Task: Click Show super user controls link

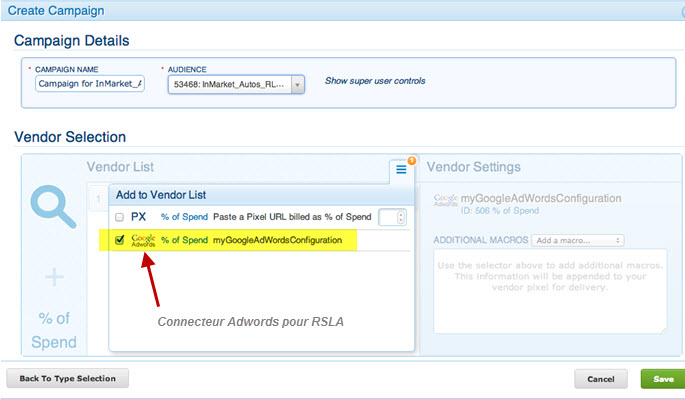Action: coord(375,81)
